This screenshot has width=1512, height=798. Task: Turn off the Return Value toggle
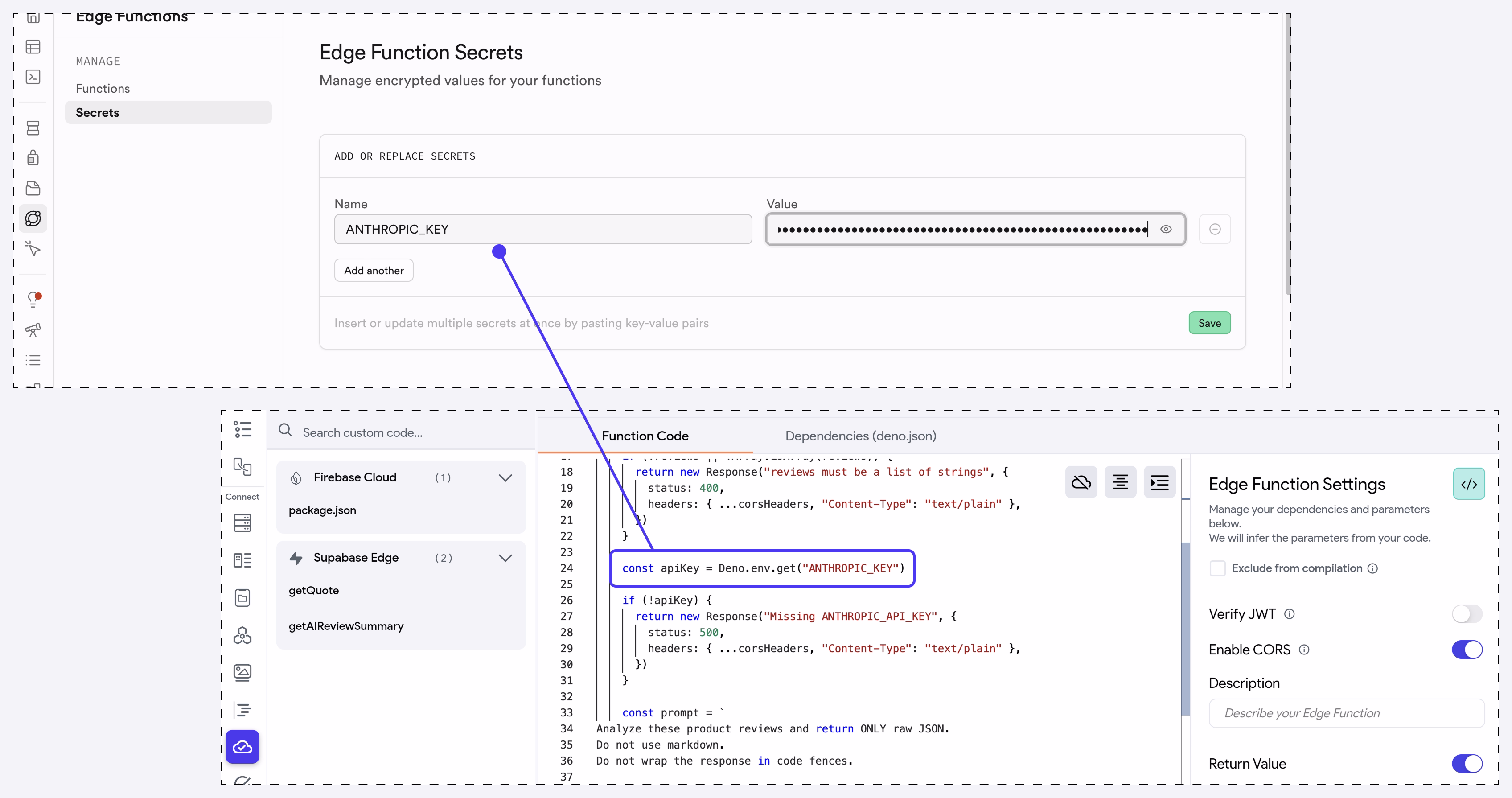click(x=1467, y=764)
